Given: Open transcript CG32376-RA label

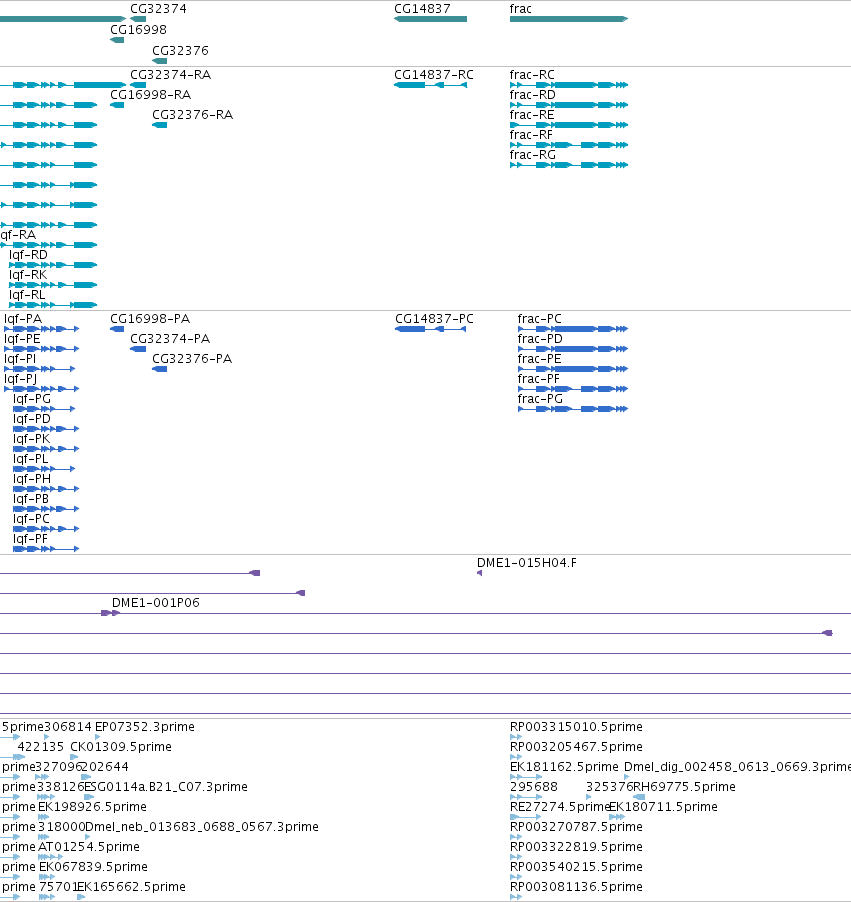Looking at the screenshot, I should pos(192,114).
